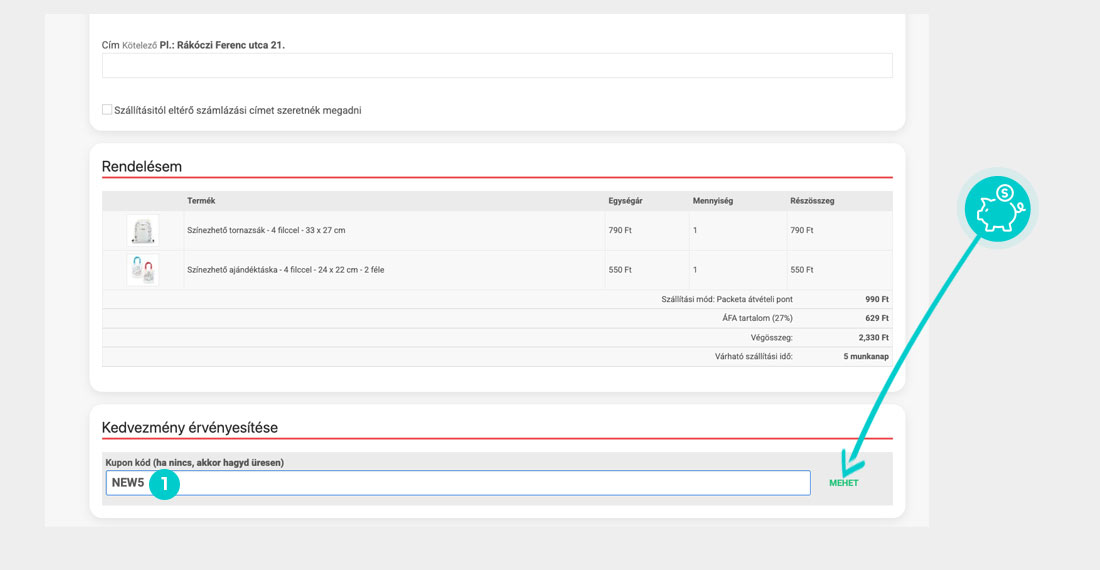Click the tornazsák product thumbnail image
1100x570 pixels.
[143, 231]
